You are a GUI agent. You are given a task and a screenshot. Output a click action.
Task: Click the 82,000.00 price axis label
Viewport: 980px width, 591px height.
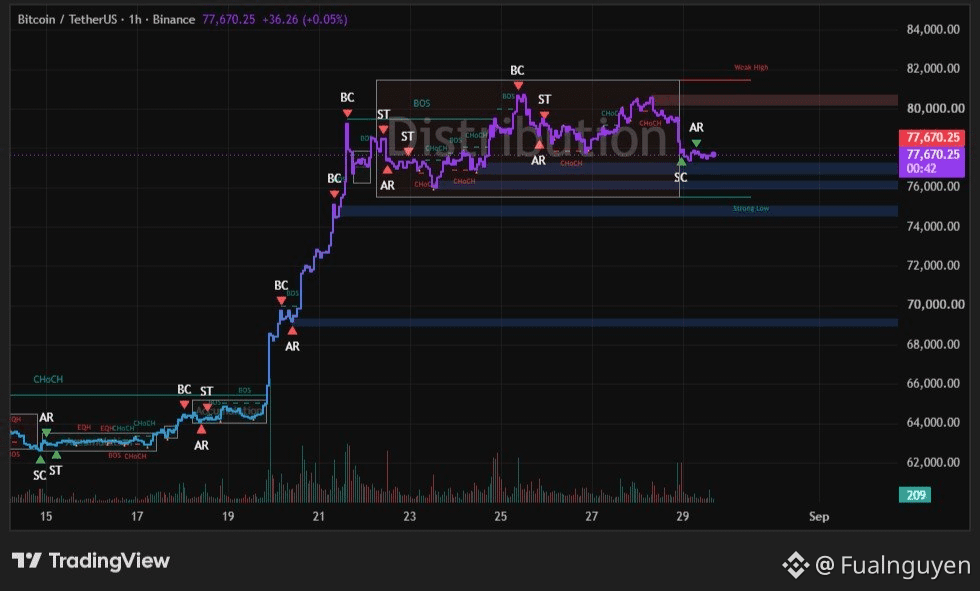click(x=932, y=68)
